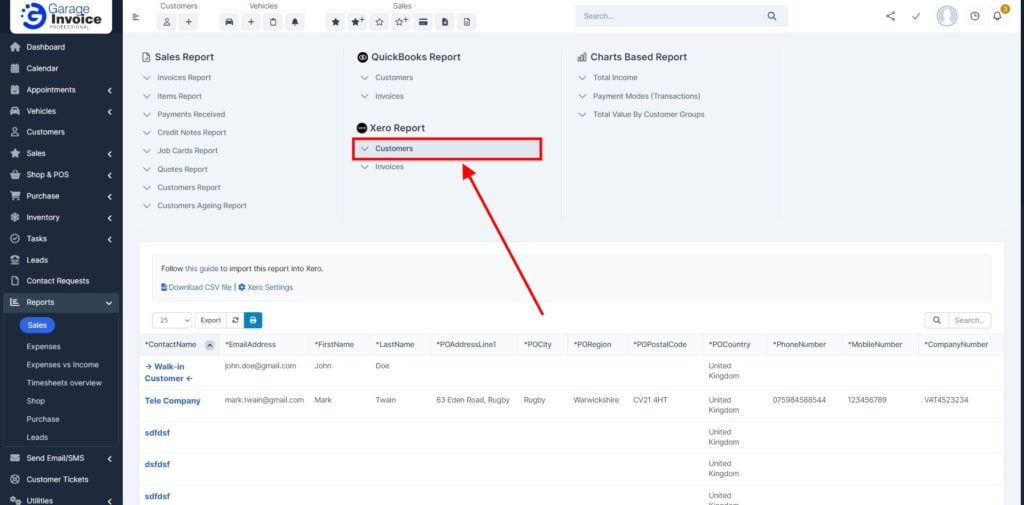
Task: Click the add vehicle plus icon
Action: tap(251, 22)
